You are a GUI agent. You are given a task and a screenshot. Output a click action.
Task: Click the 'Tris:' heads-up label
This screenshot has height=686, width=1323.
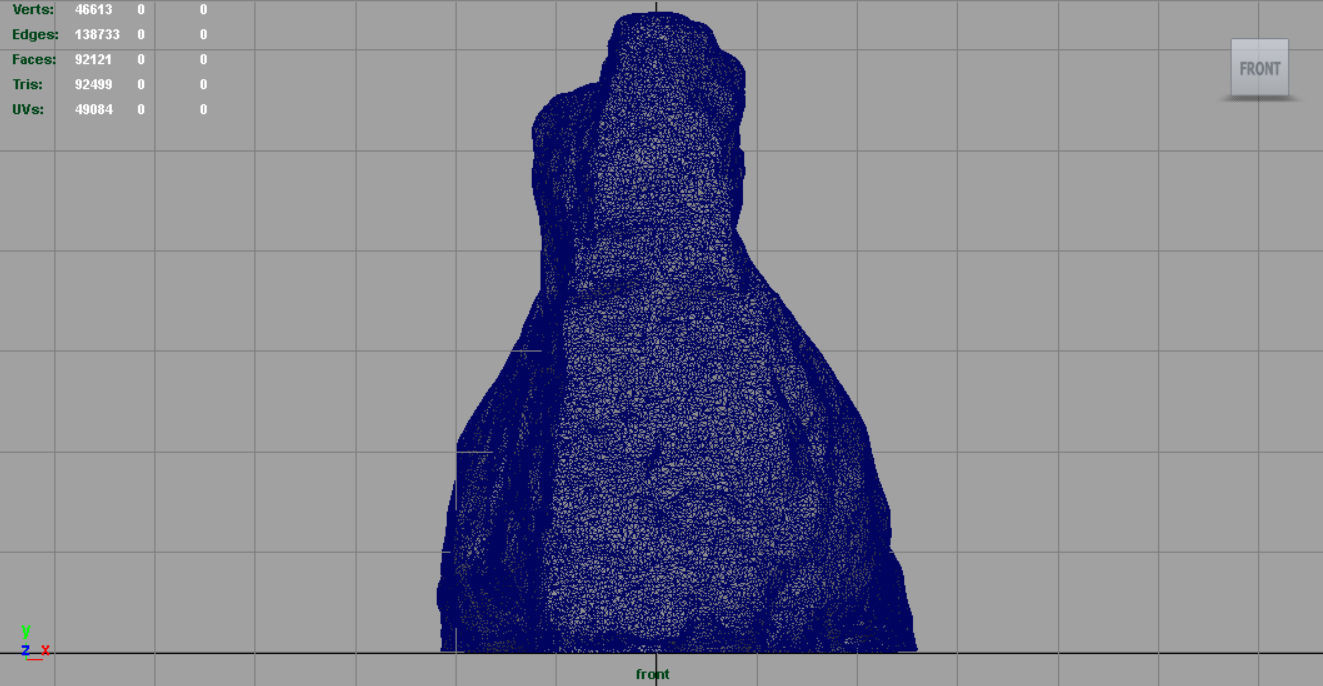pos(27,84)
